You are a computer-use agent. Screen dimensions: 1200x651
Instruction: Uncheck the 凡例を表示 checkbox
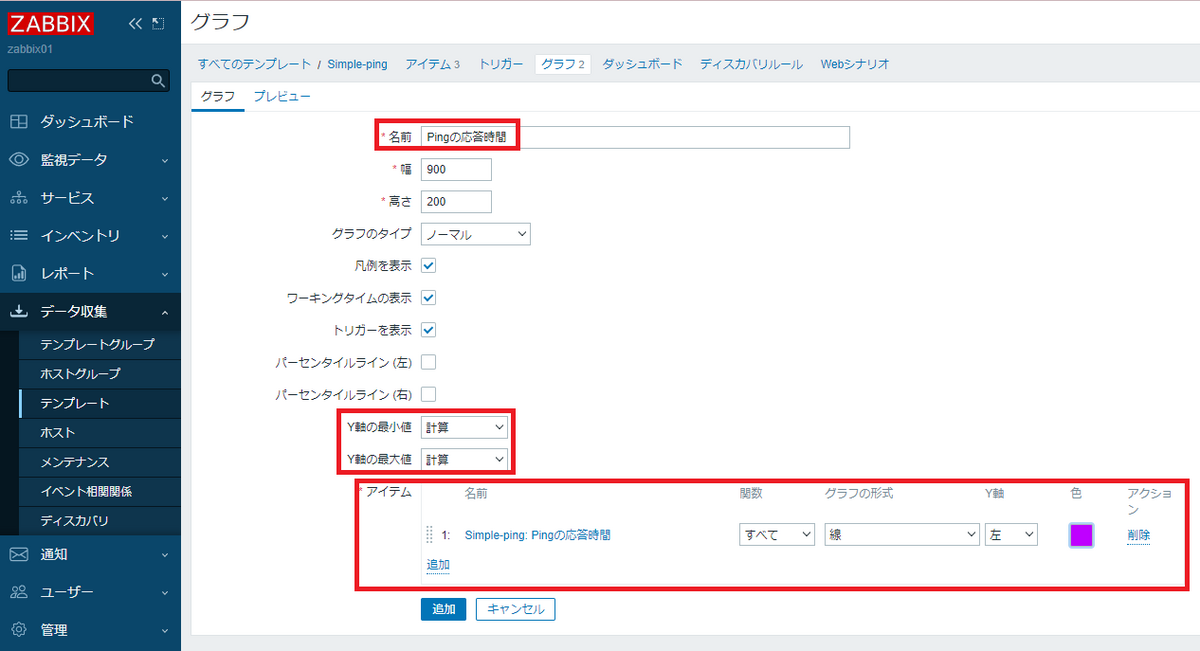click(428, 265)
